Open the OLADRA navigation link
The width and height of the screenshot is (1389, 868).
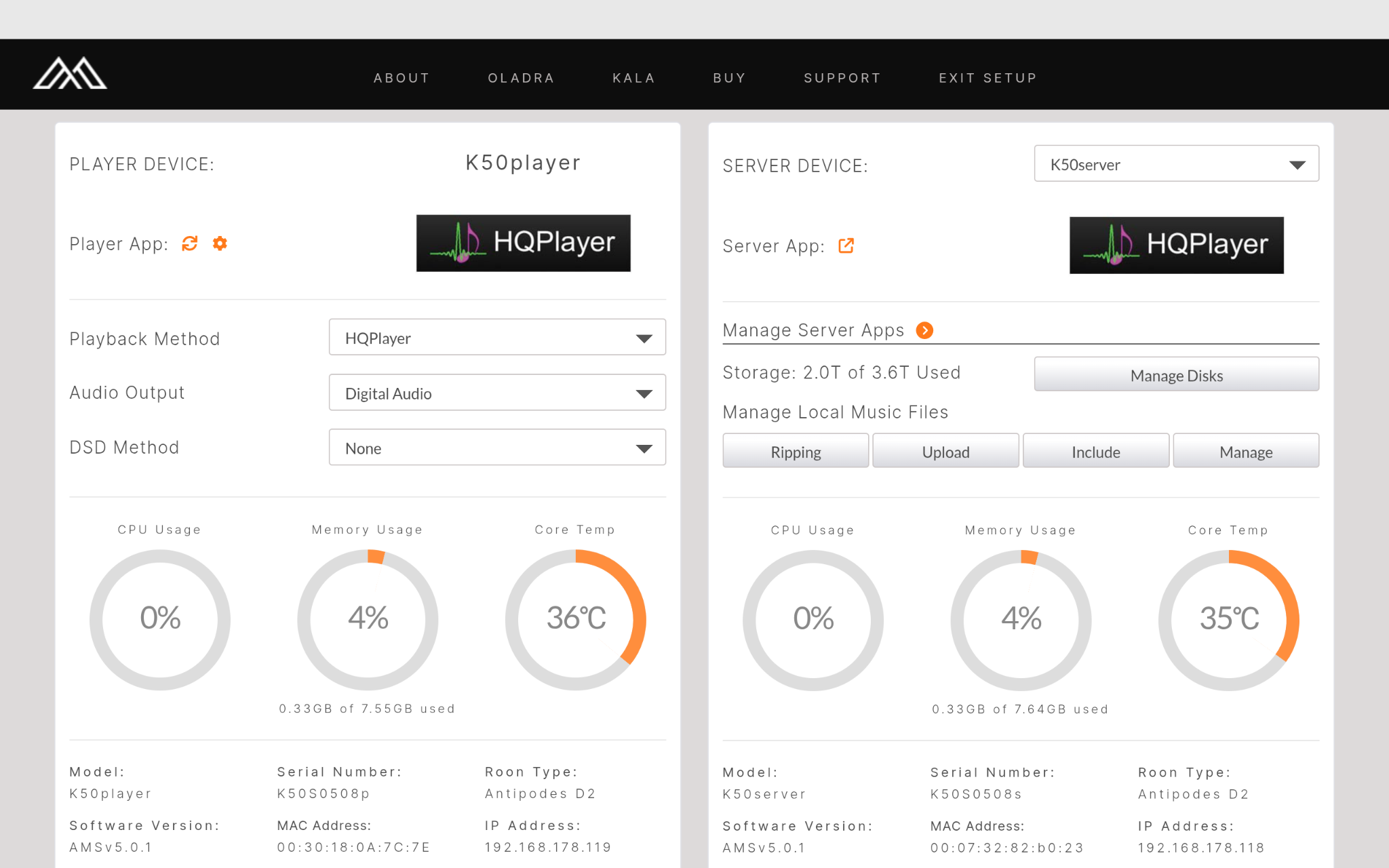pyautogui.click(x=521, y=78)
